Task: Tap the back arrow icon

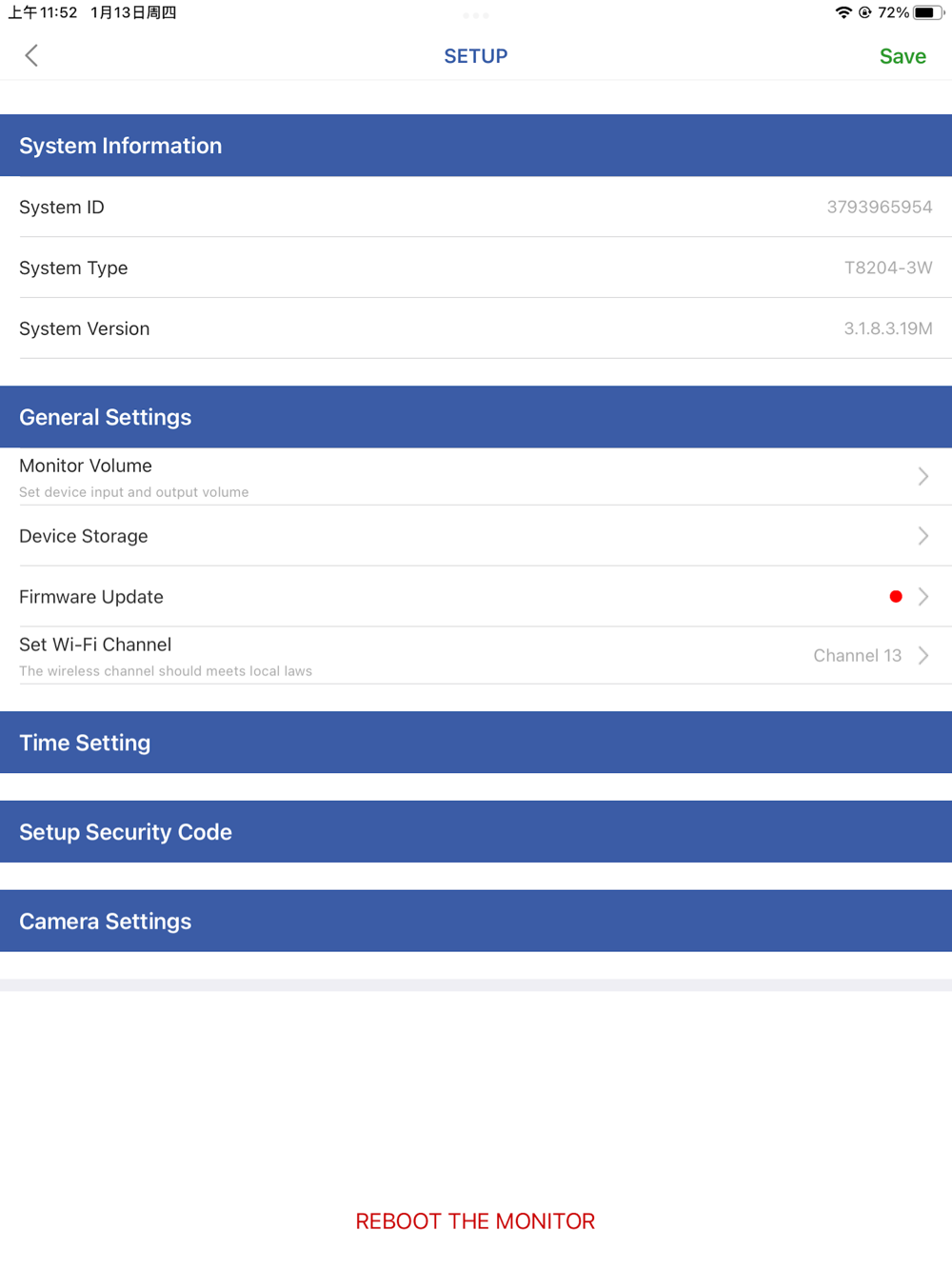Action: coord(31,55)
